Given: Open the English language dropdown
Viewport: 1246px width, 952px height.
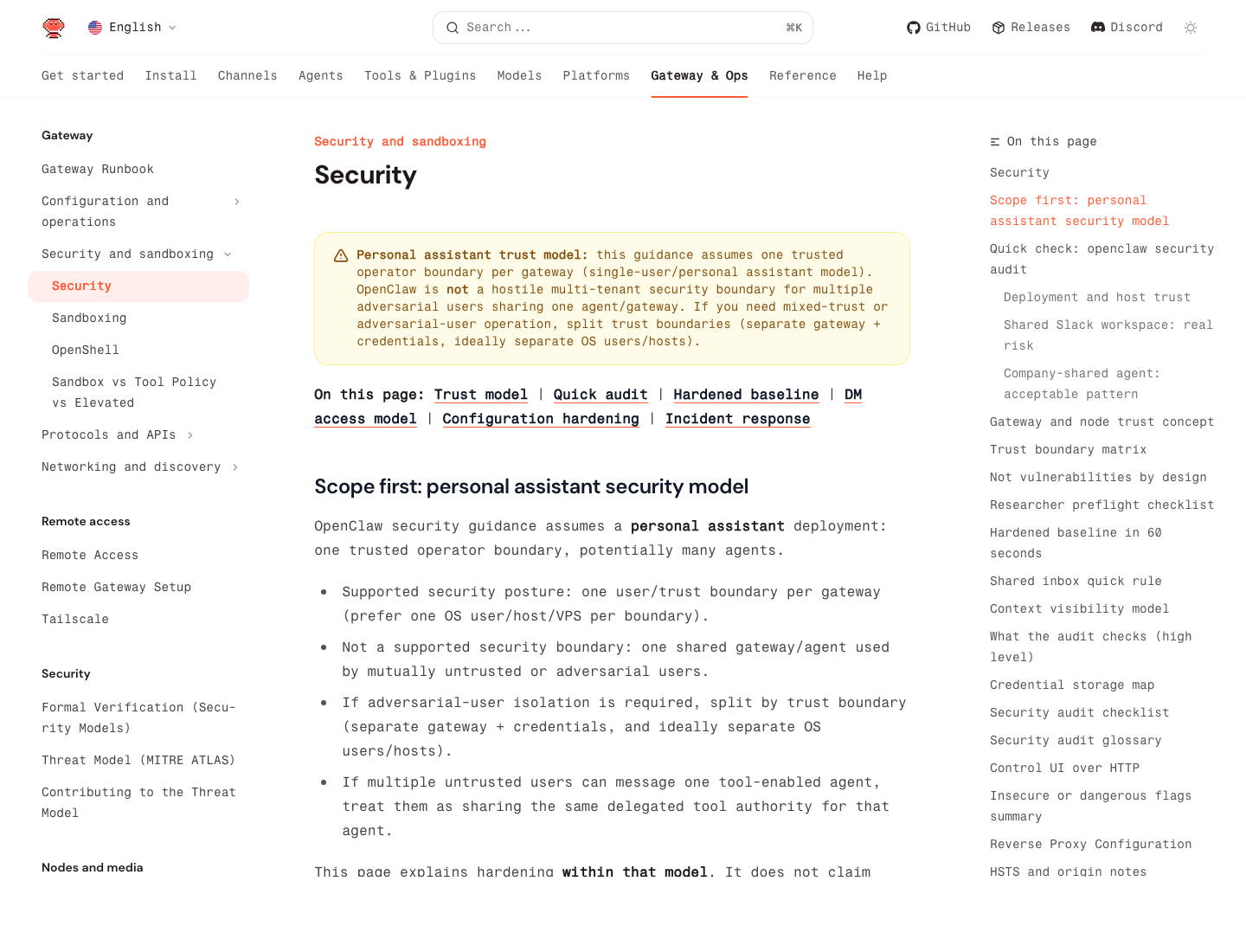Looking at the screenshot, I should coord(134,27).
